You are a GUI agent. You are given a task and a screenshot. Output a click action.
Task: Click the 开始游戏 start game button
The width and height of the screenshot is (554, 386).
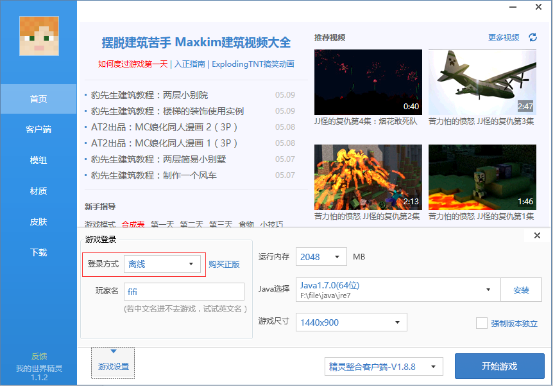click(x=500, y=366)
